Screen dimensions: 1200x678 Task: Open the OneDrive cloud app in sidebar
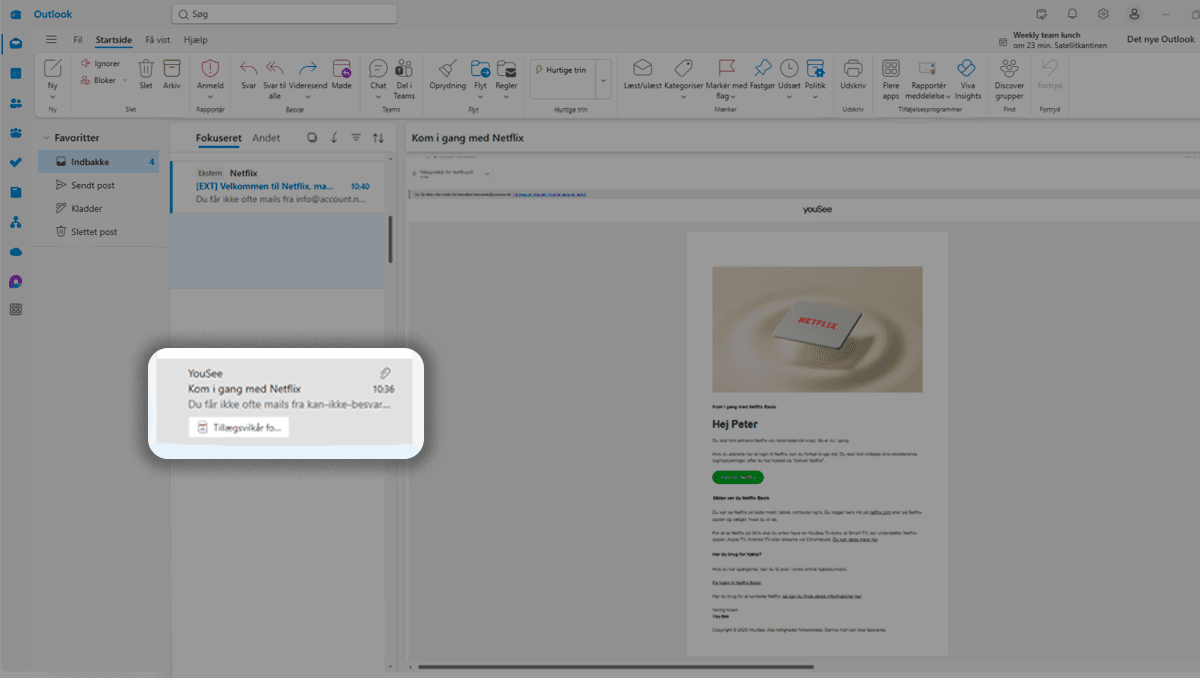(16, 252)
